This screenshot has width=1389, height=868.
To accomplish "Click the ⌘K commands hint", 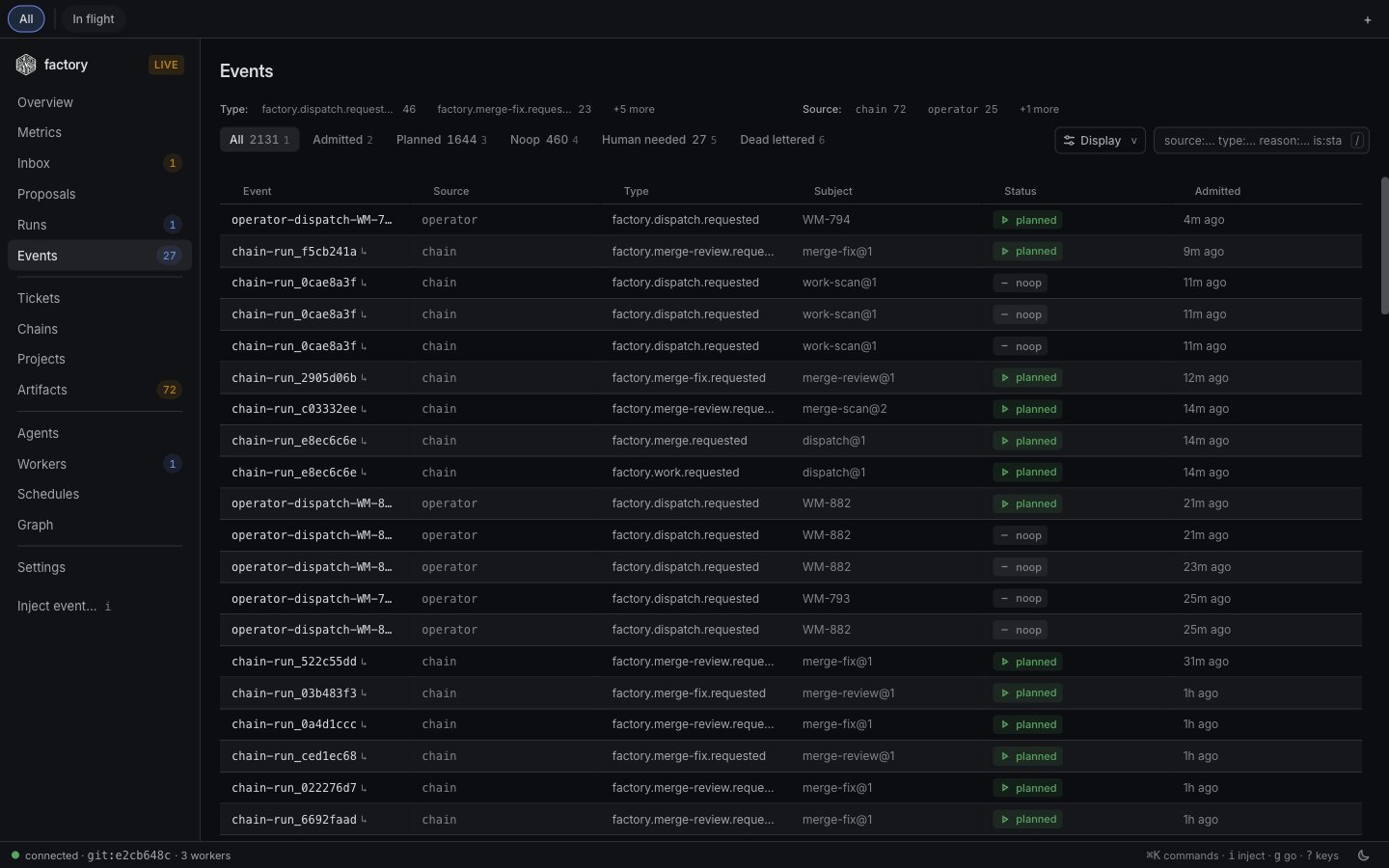I will pos(1183,855).
